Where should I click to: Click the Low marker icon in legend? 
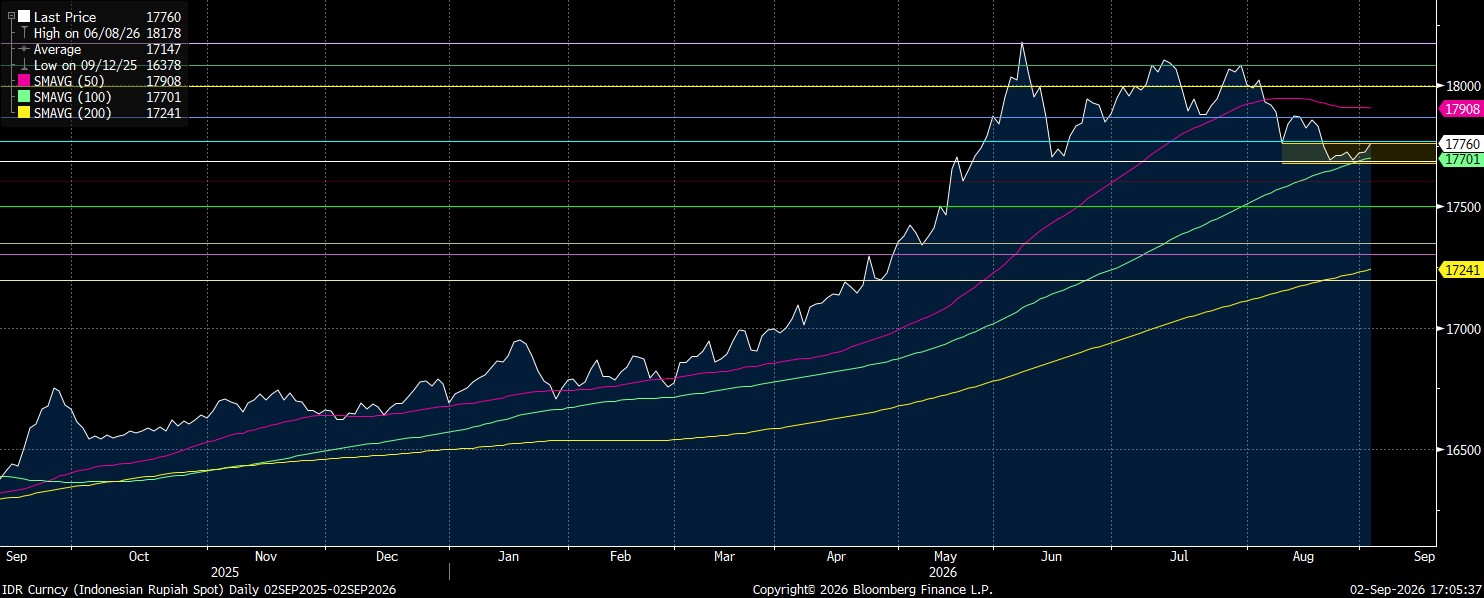click(24, 65)
